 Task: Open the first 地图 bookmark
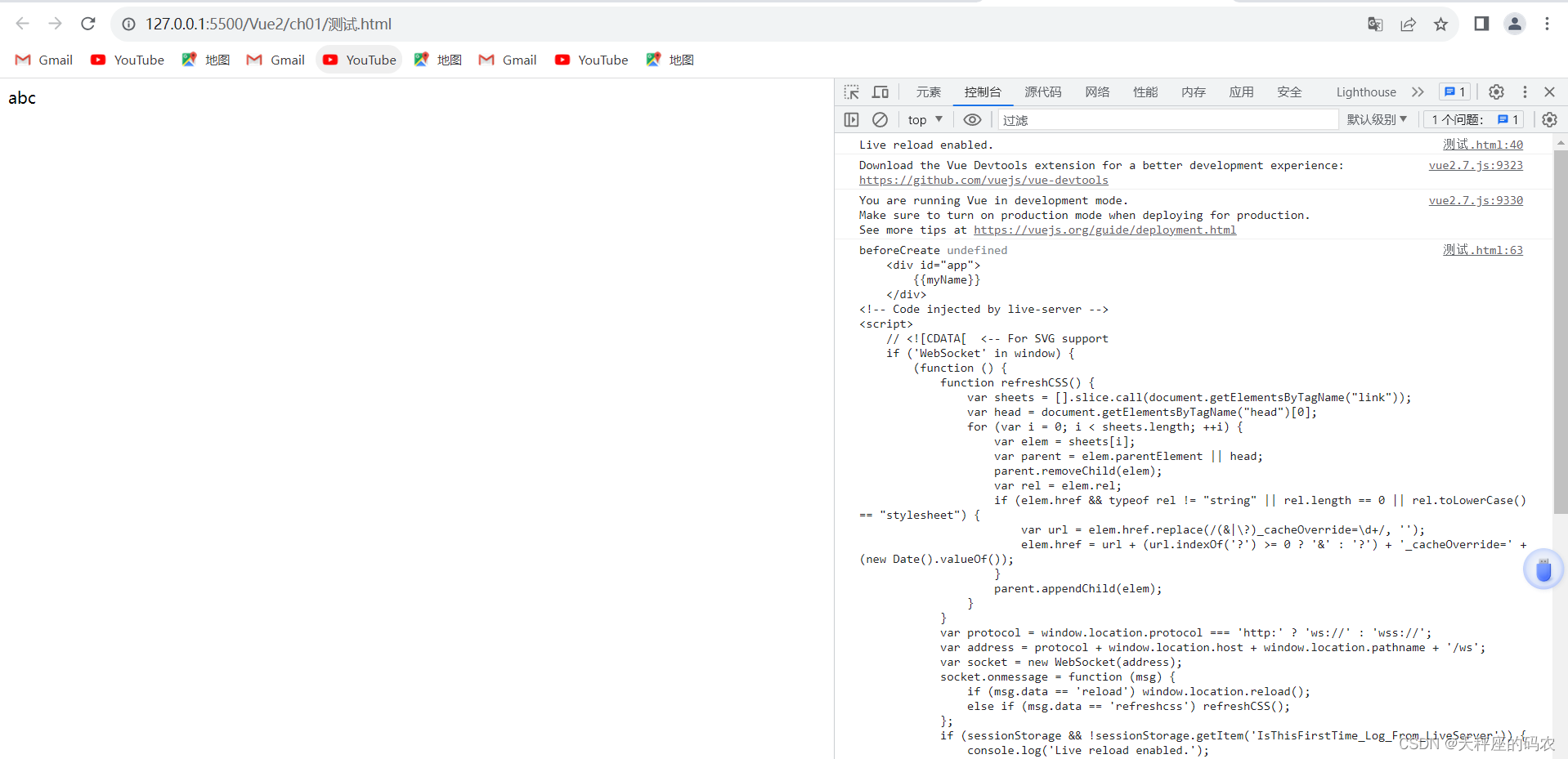pyautogui.click(x=206, y=60)
